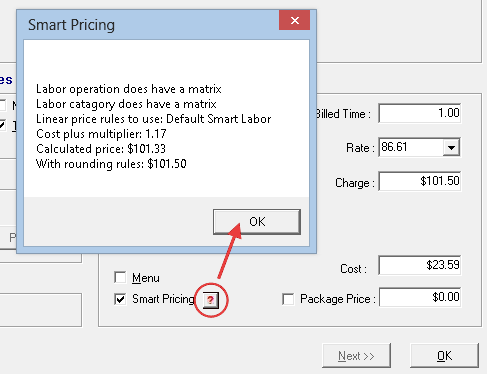Click the Billed Time input field
Screen dimensions: 487x374
420,113
